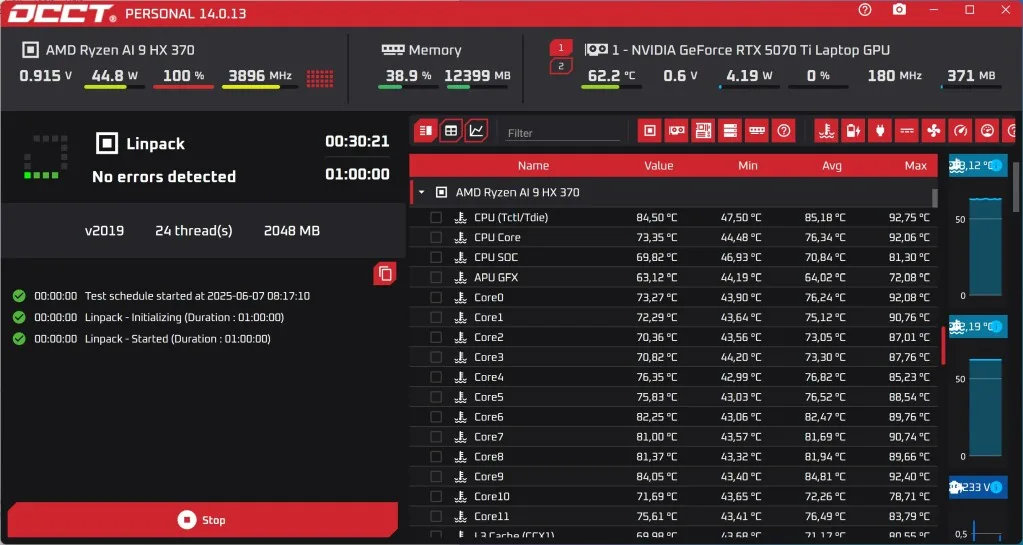Screen dimensions: 1023x545
Task: Check the CPU (Tctl/Tdie) checkbox
Action: (x=436, y=218)
